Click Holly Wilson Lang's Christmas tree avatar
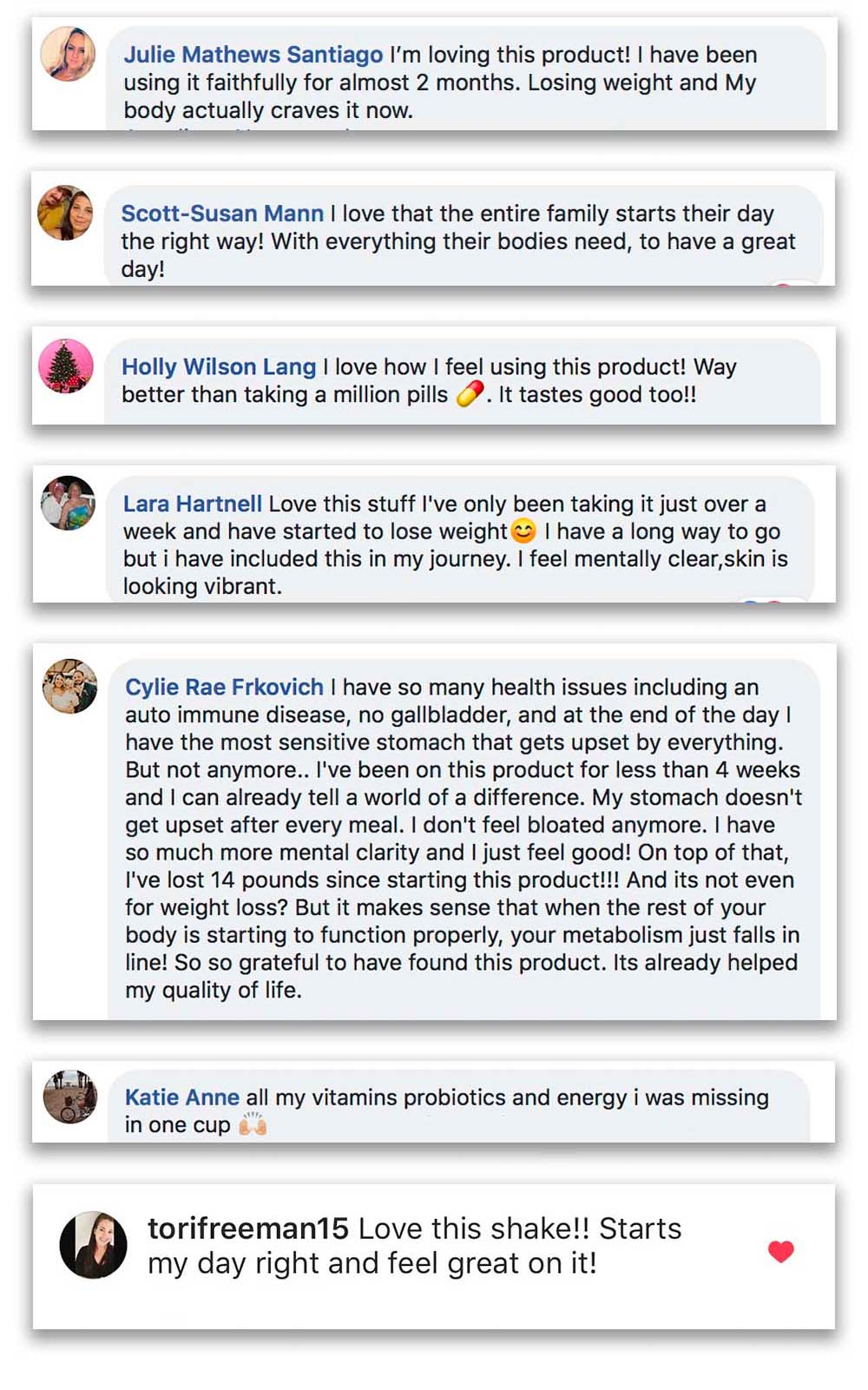Viewport: 868px width, 1390px height. [66, 366]
